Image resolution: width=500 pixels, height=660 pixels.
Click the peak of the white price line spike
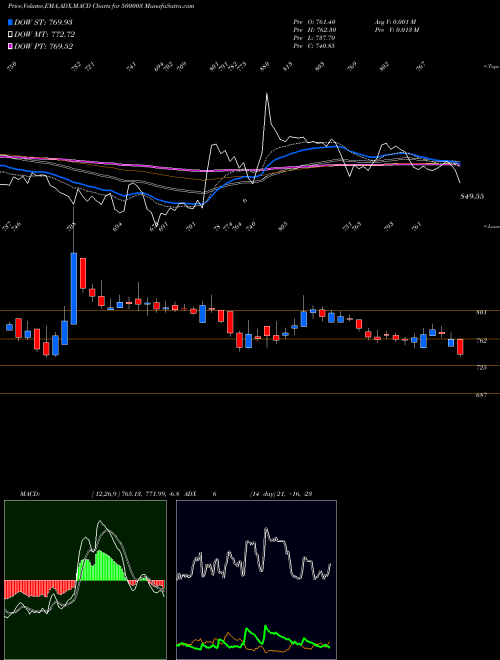267,94
